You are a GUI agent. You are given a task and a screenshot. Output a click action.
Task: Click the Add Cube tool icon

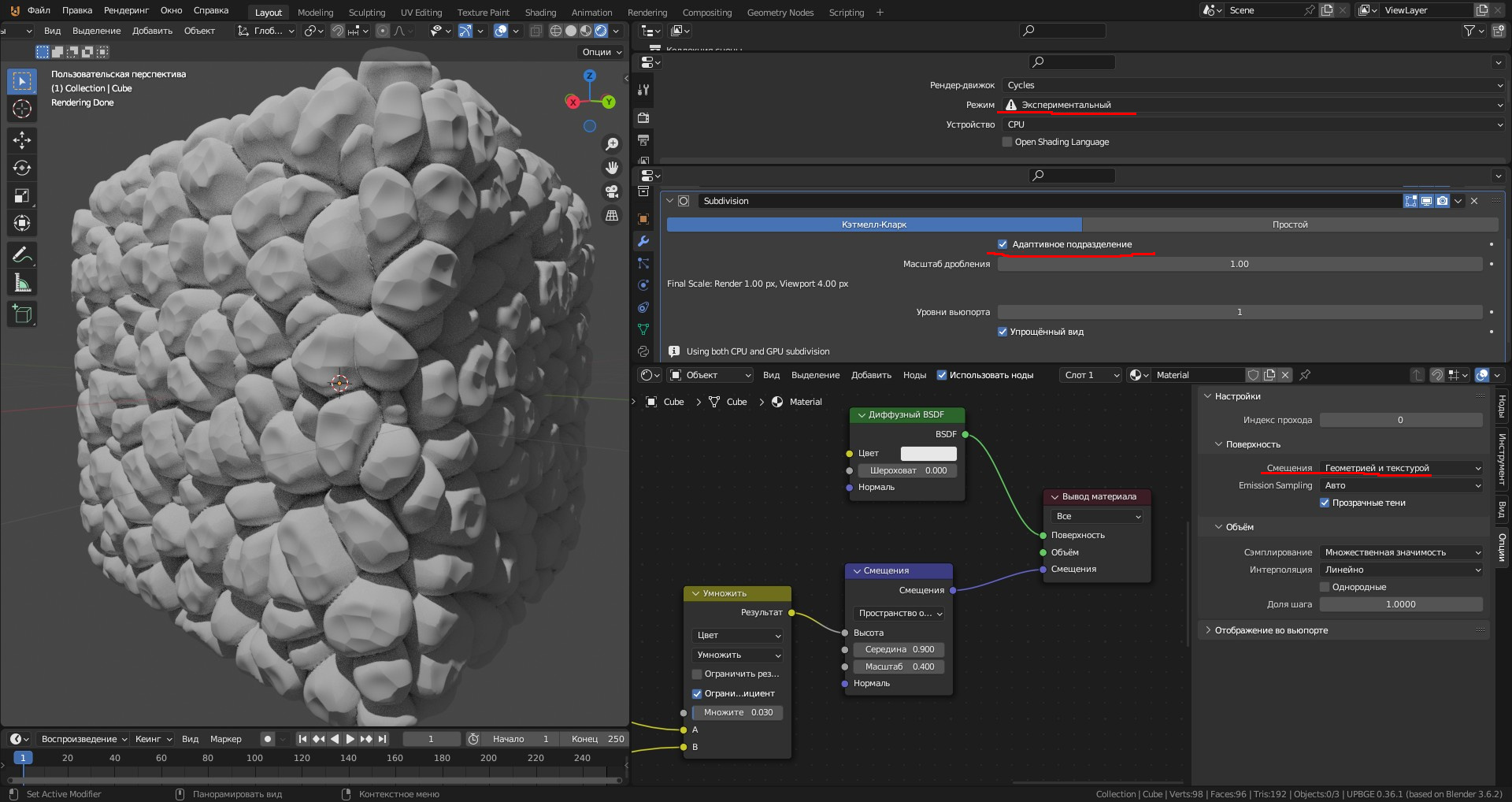click(x=22, y=314)
